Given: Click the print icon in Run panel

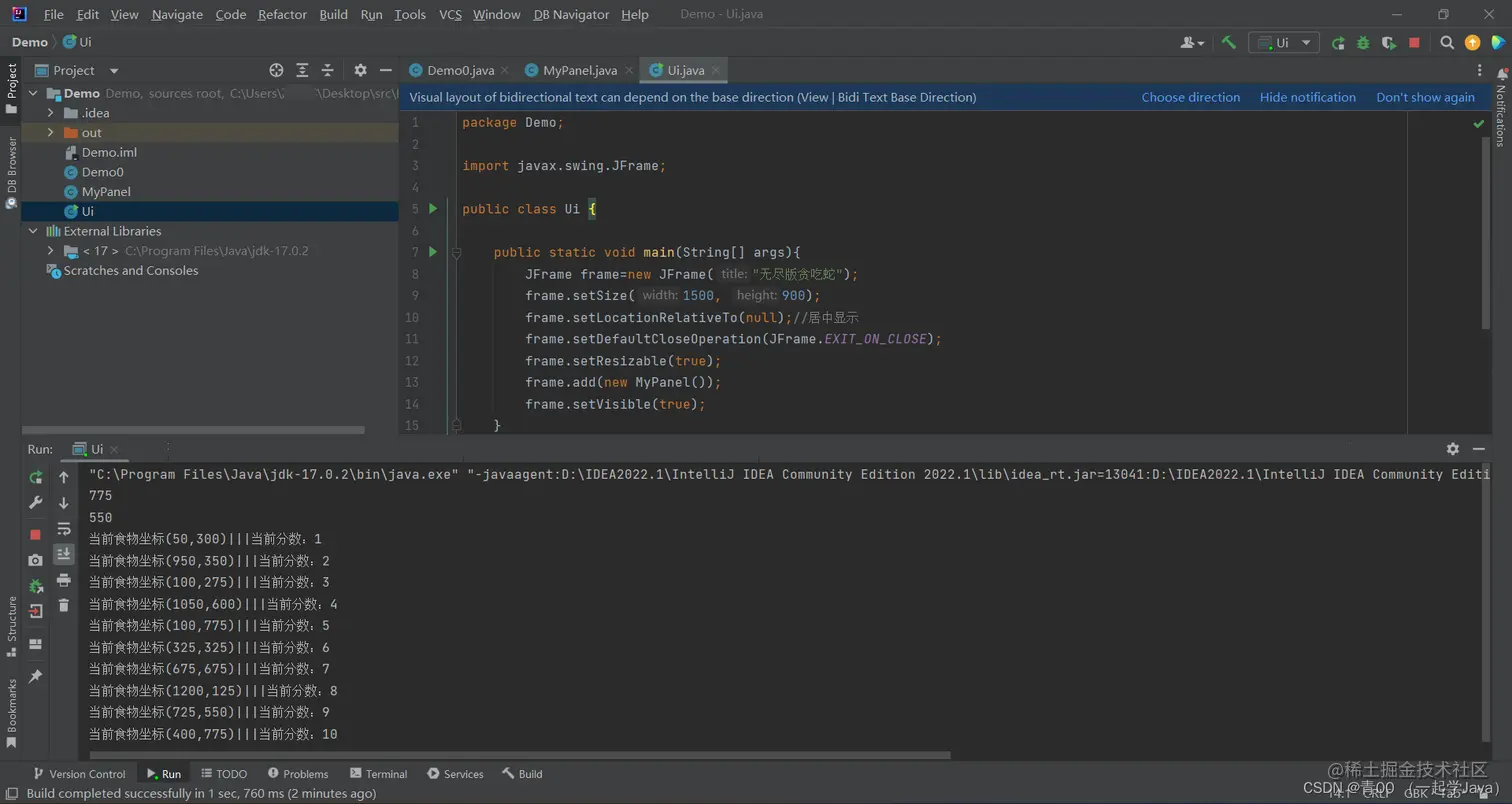Looking at the screenshot, I should pos(64,580).
